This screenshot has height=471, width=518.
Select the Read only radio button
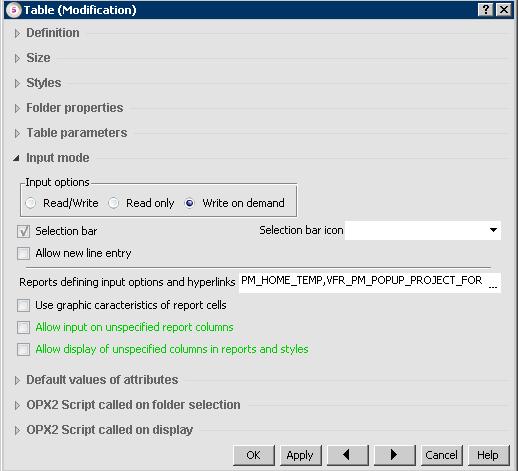(x=114, y=203)
